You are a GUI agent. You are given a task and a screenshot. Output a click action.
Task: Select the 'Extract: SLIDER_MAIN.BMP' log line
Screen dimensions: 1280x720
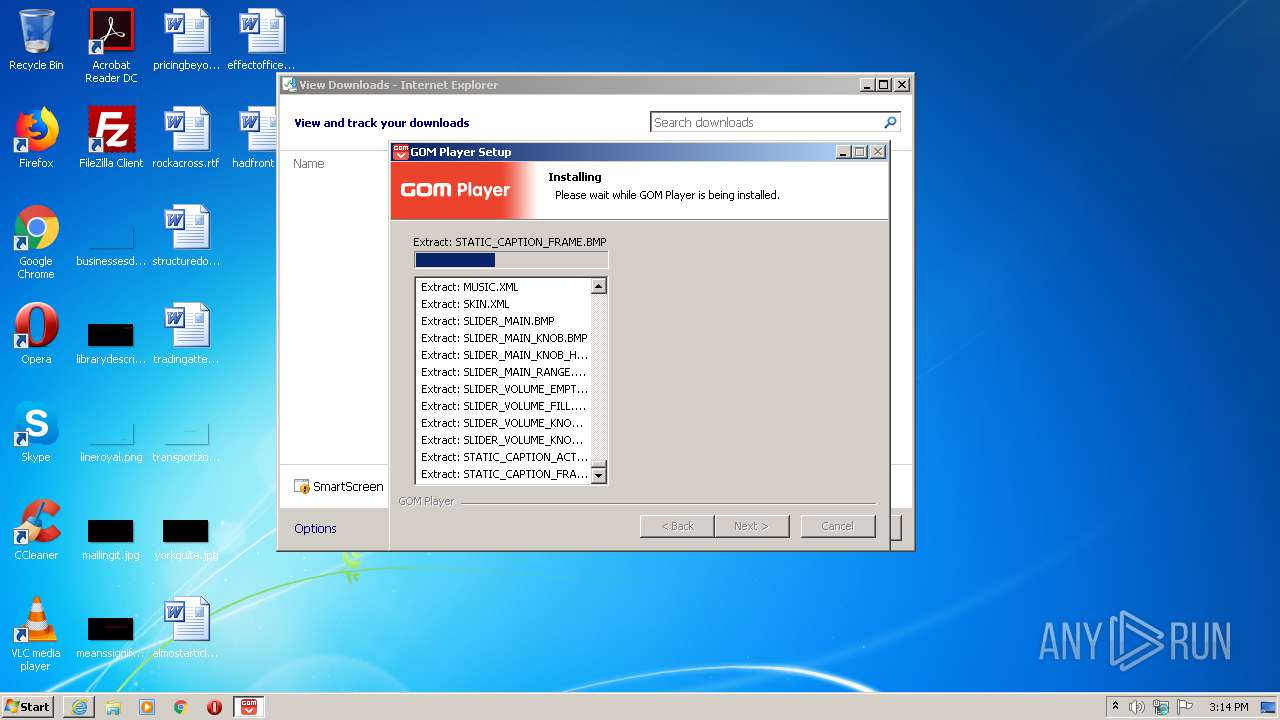pos(488,321)
